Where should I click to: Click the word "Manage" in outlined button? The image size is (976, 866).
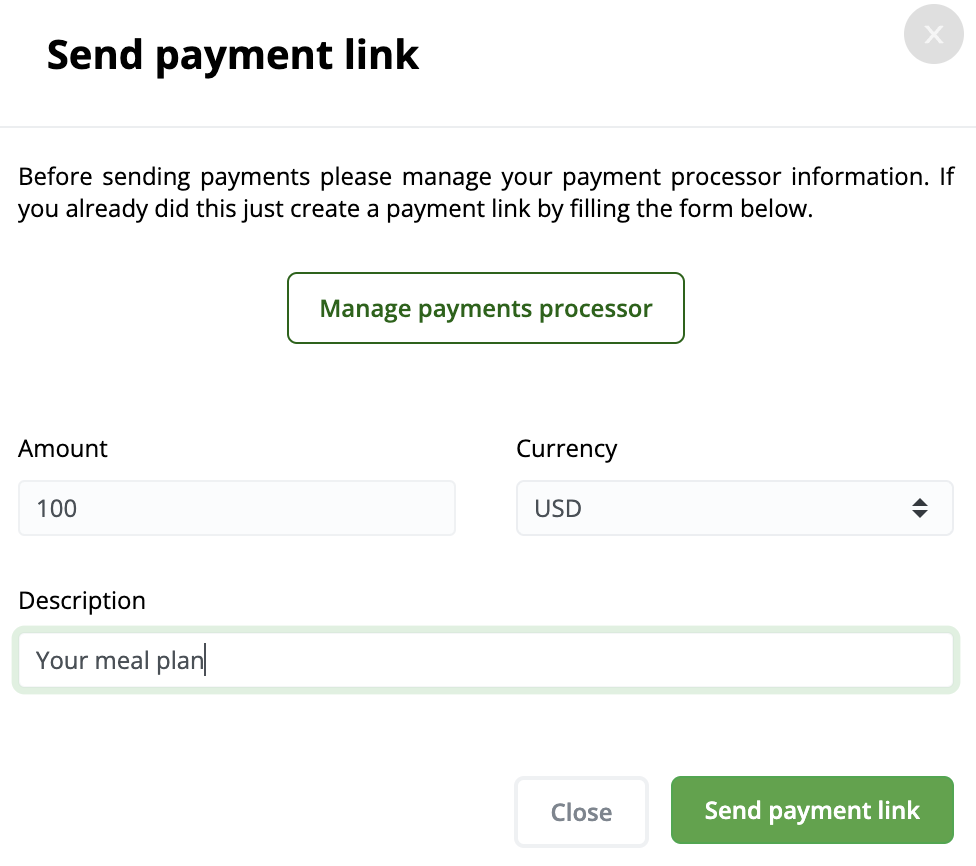(365, 309)
